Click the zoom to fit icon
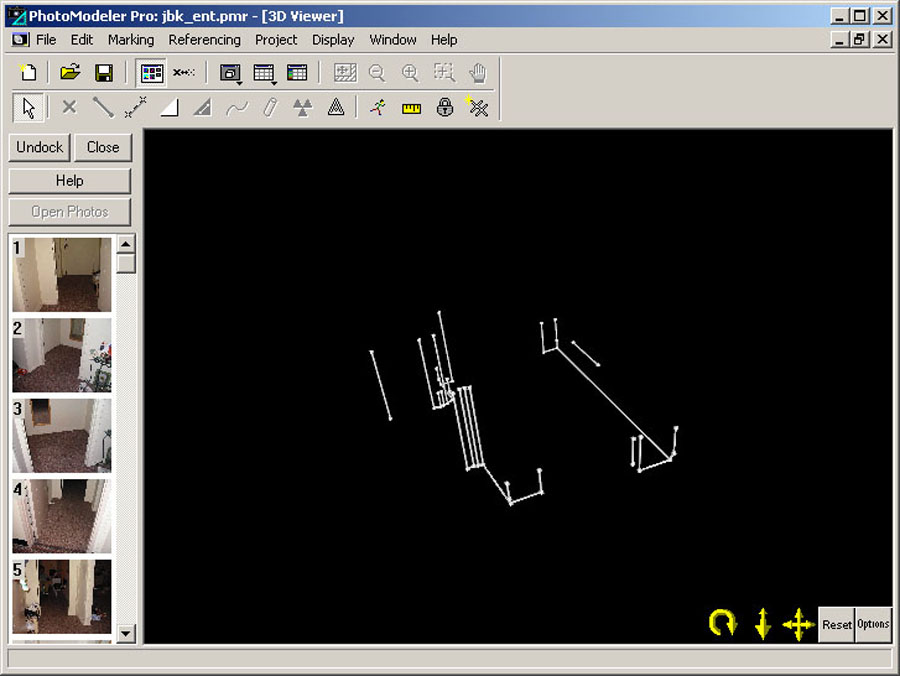This screenshot has height=676, width=900. click(345, 72)
